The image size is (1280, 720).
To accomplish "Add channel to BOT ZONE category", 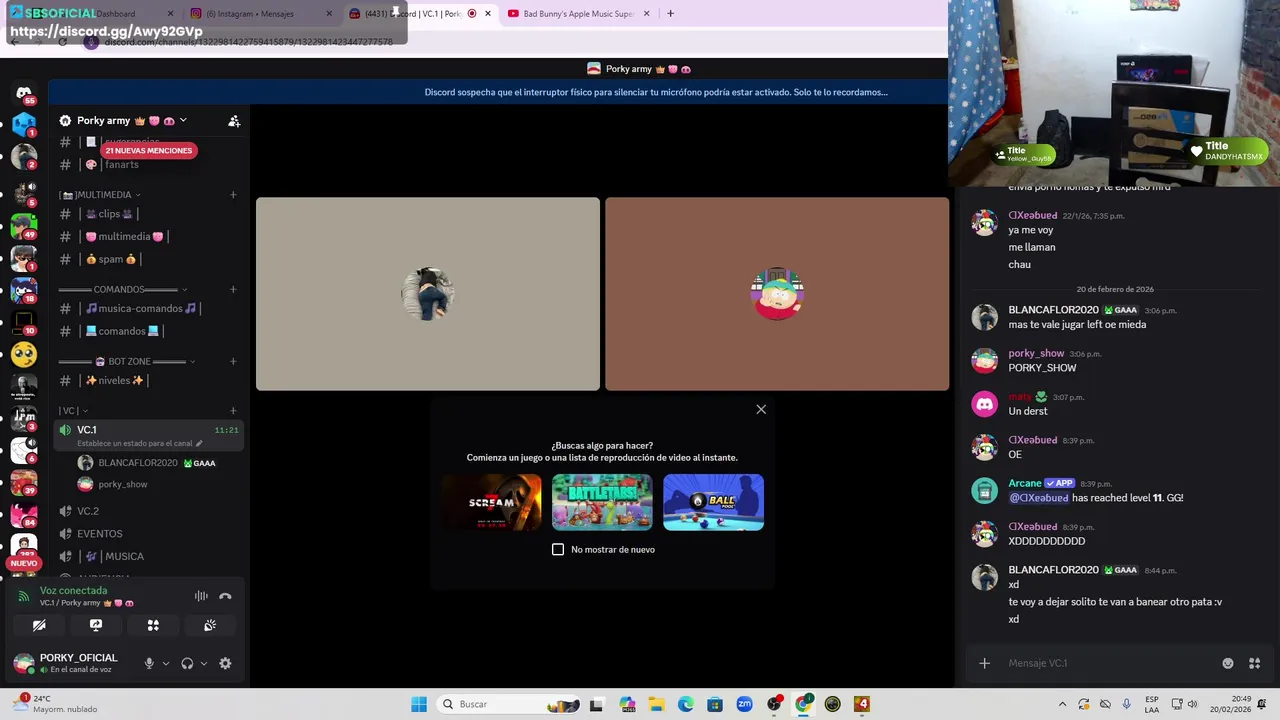I will pos(233,361).
